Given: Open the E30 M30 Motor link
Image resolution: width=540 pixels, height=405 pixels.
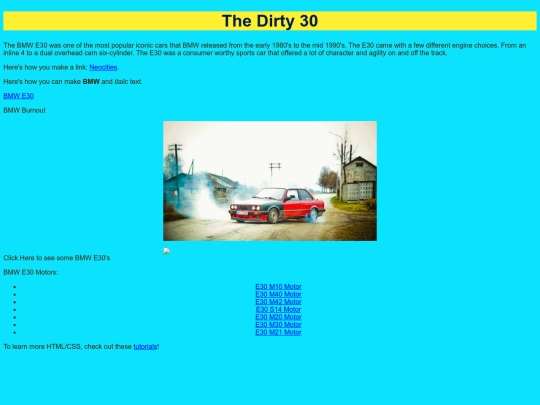Looking at the screenshot, I should coord(278,324).
